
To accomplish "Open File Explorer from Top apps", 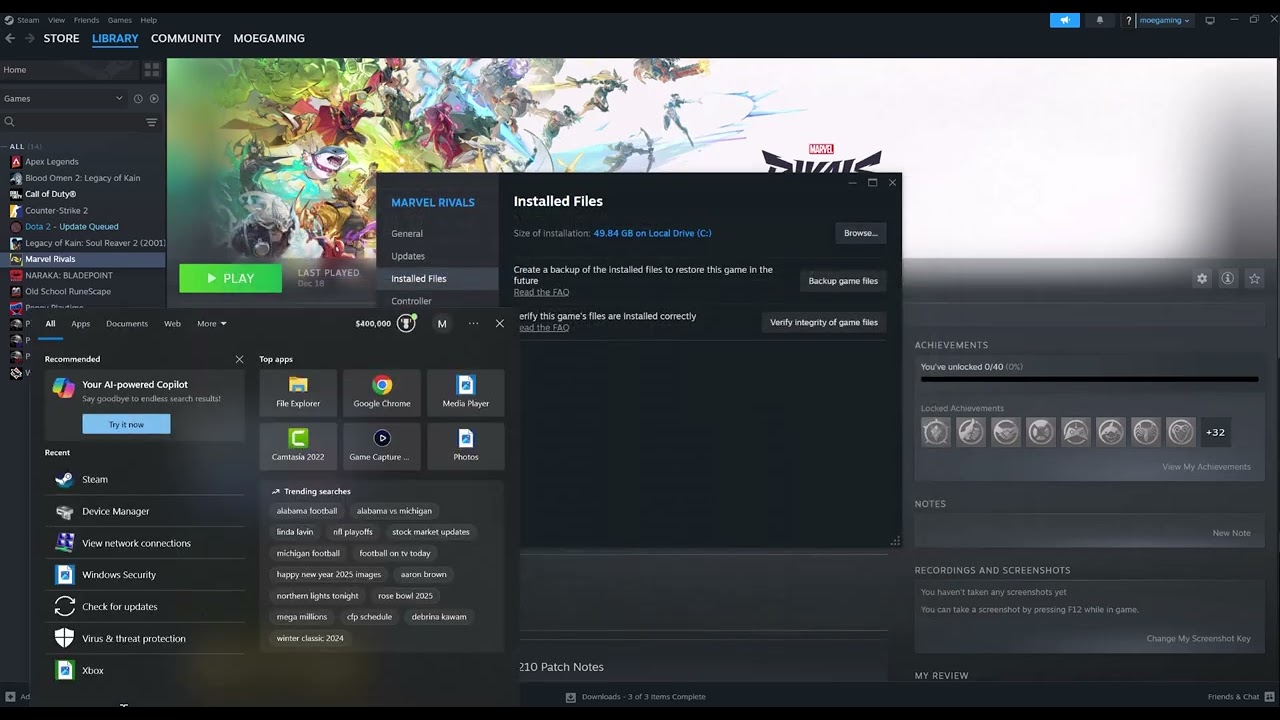I will pos(298,392).
